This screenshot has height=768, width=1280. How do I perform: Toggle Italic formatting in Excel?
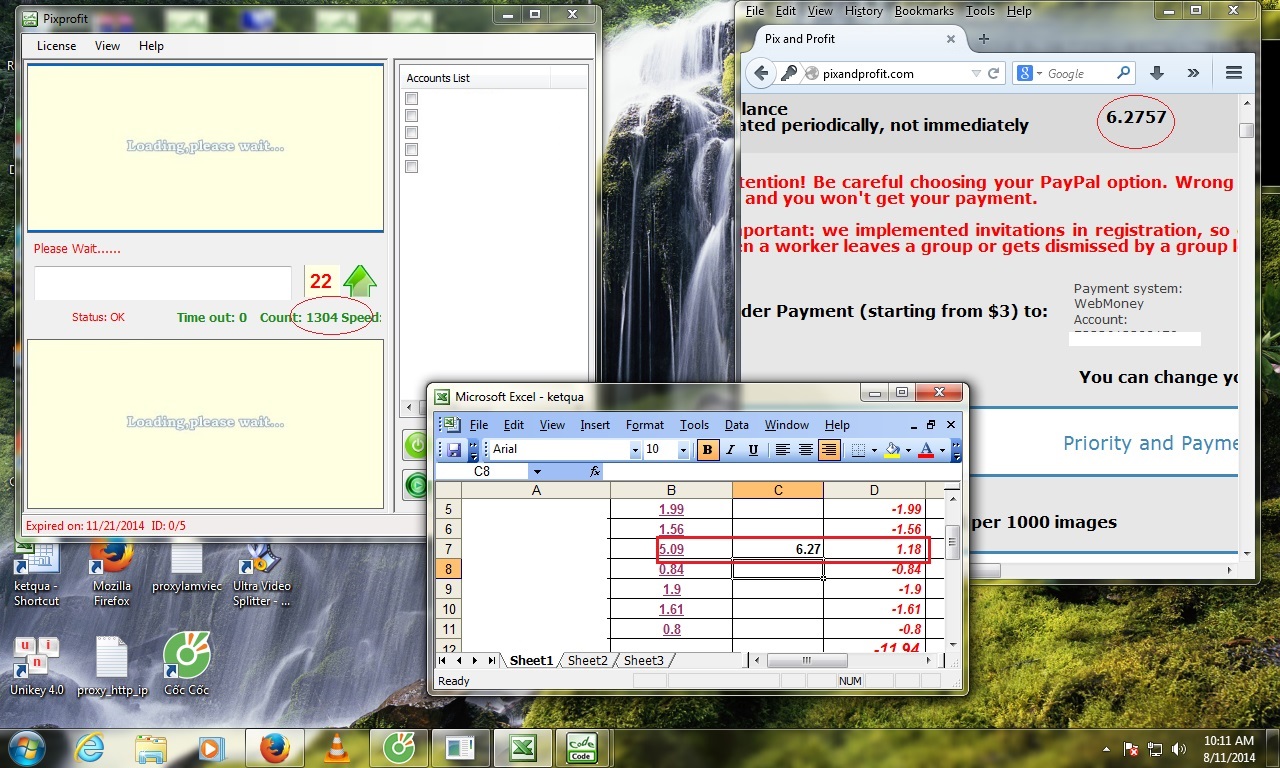730,450
